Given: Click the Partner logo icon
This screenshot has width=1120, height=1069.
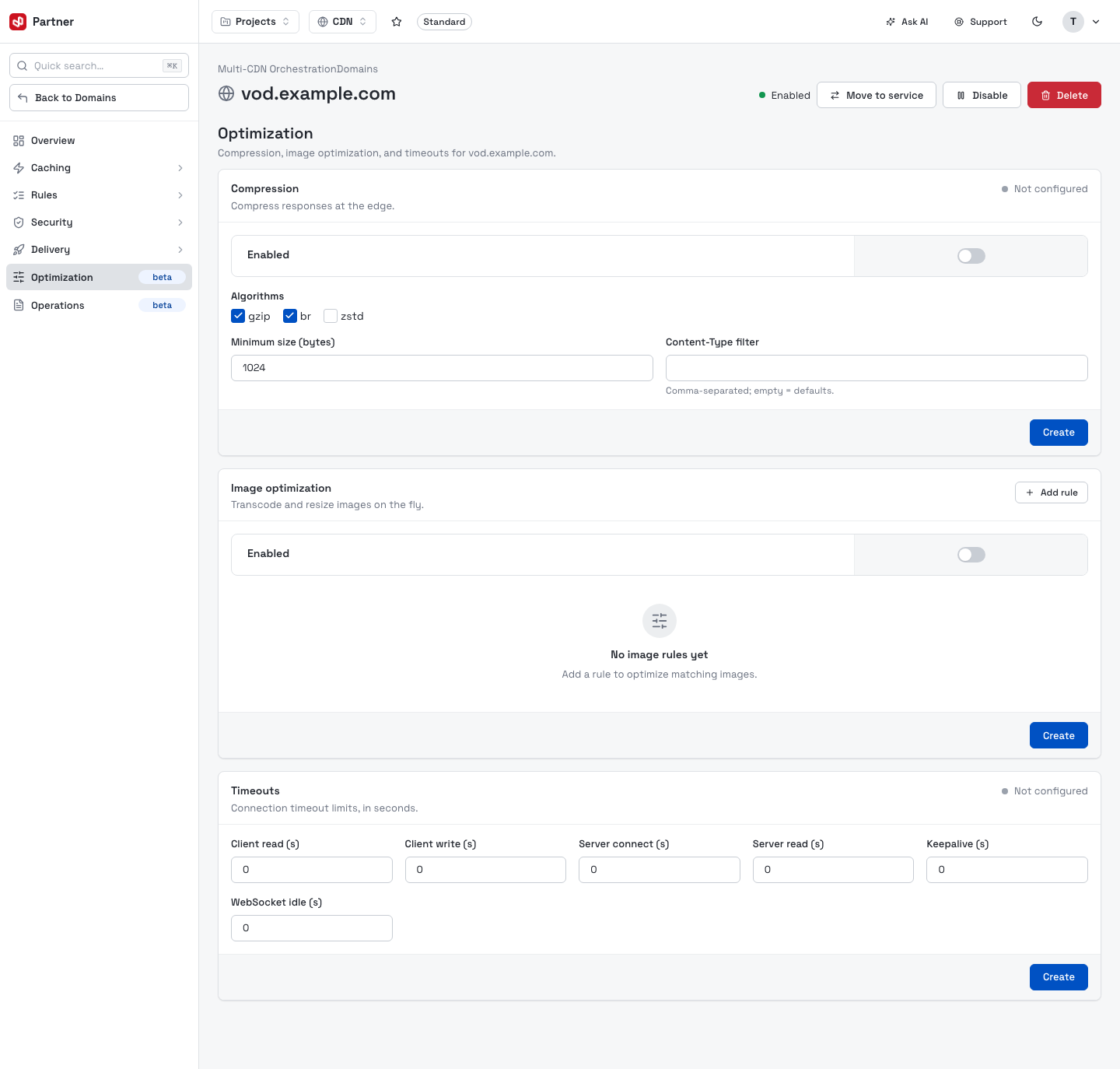Looking at the screenshot, I should 18,22.
